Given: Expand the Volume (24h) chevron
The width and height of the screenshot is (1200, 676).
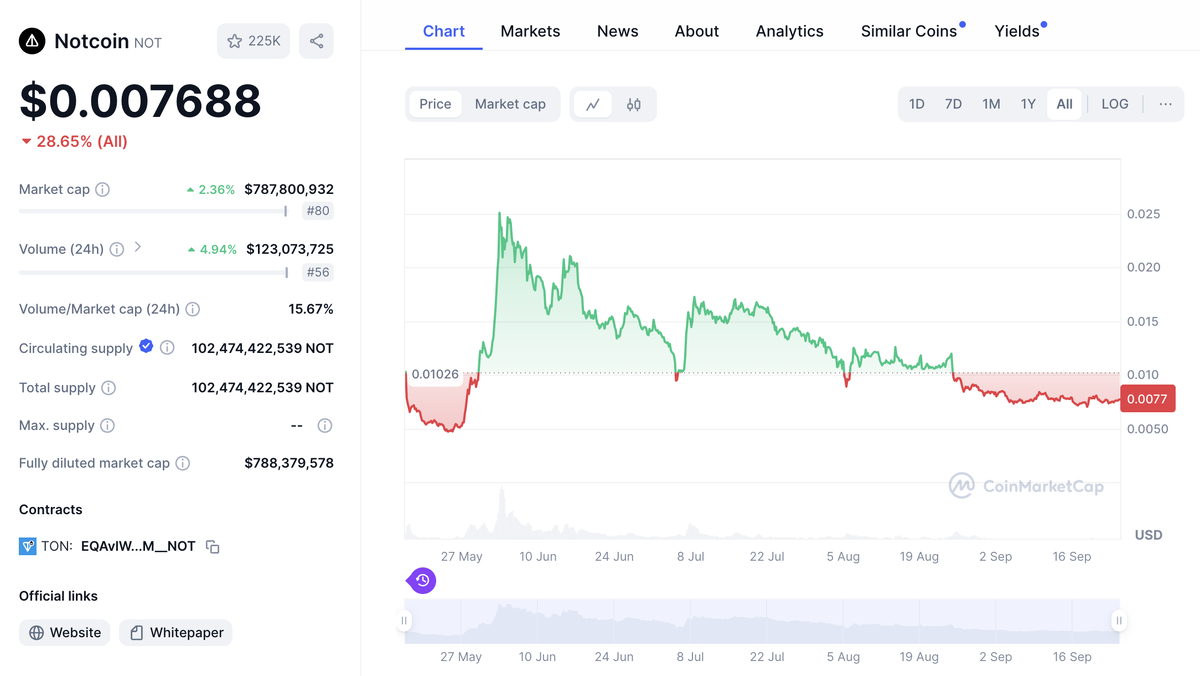Looking at the screenshot, I should 138,247.
